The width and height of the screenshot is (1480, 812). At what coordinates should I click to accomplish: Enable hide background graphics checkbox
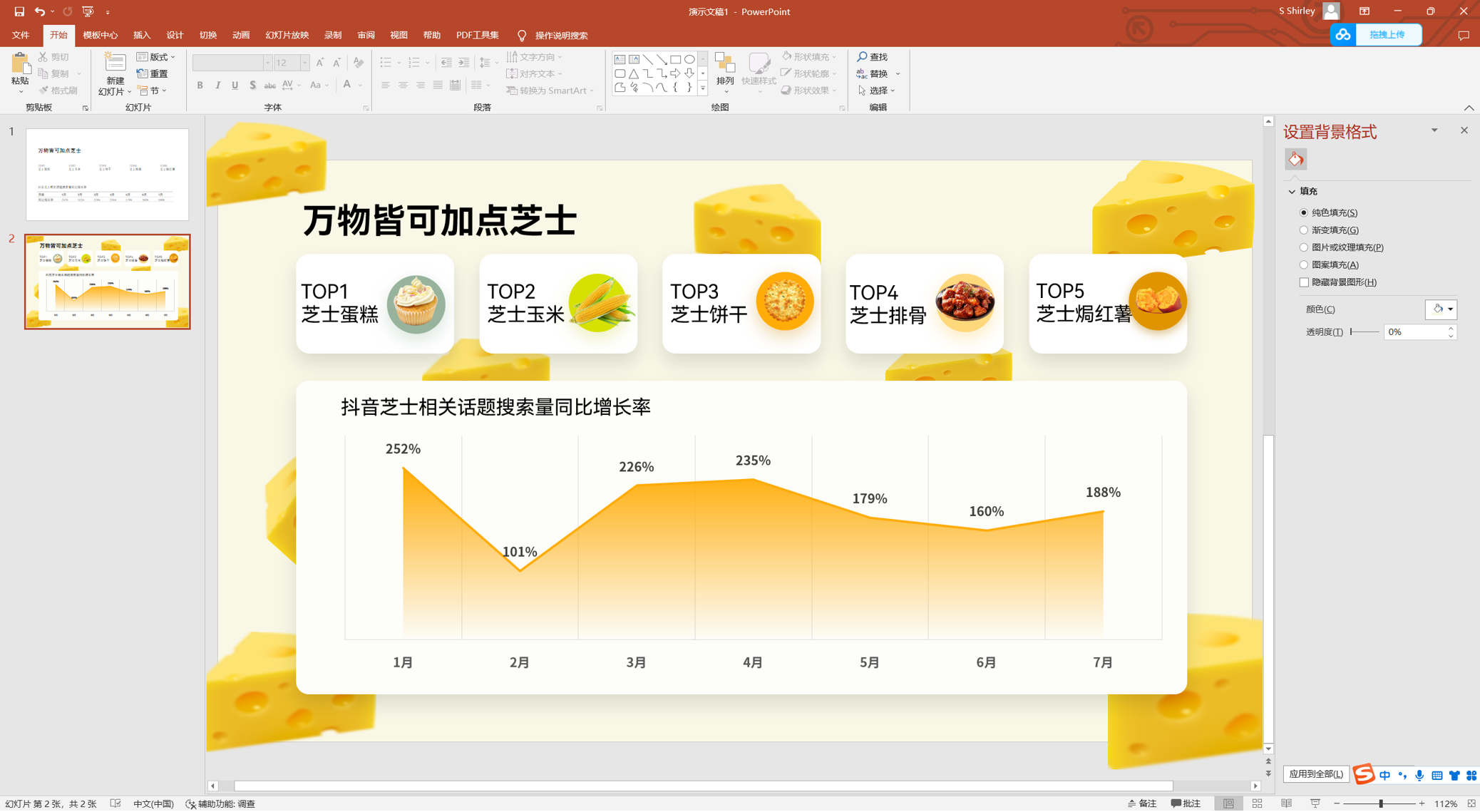[x=1304, y=282]
